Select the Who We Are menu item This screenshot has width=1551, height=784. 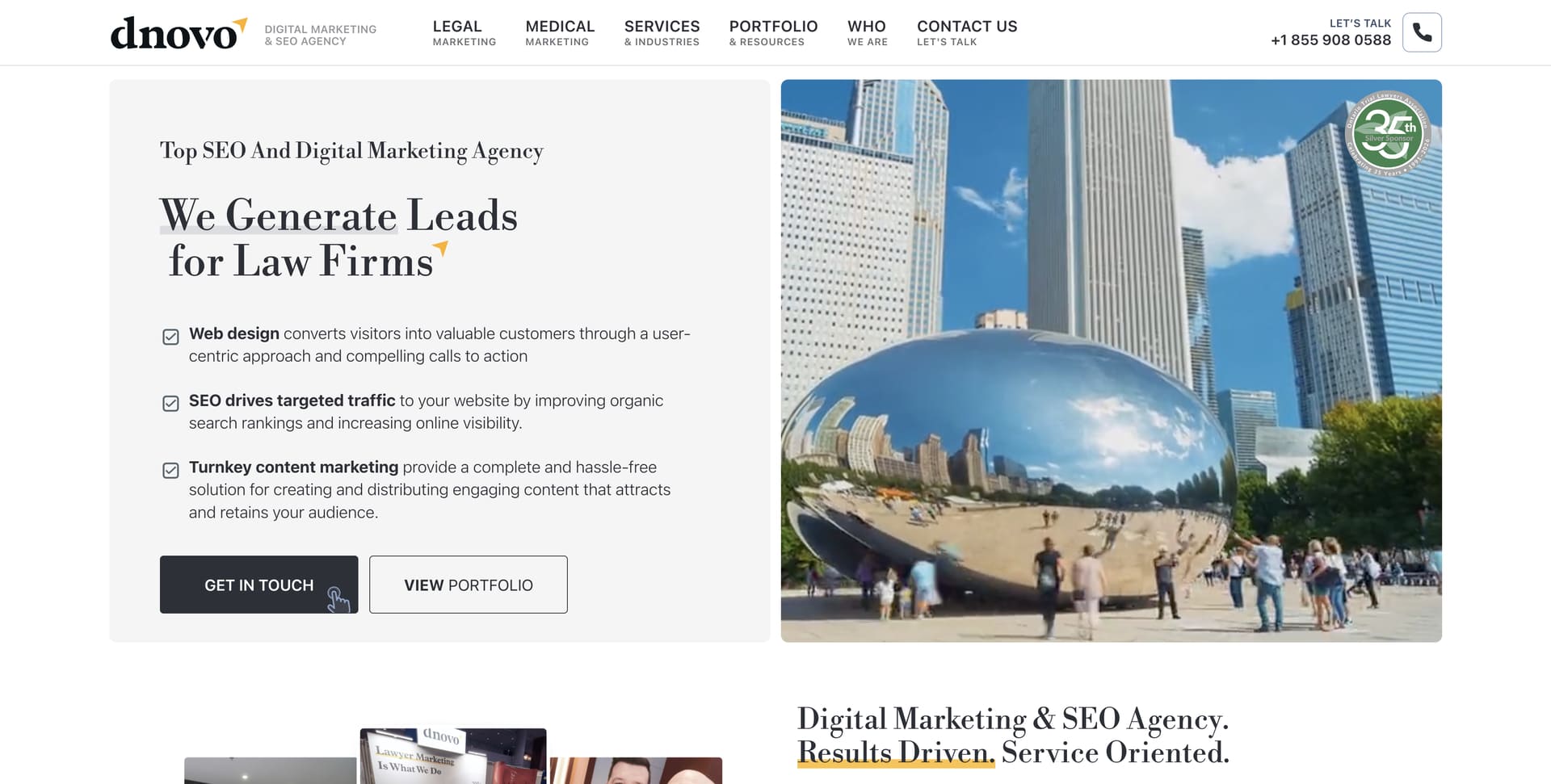point(868,33)
